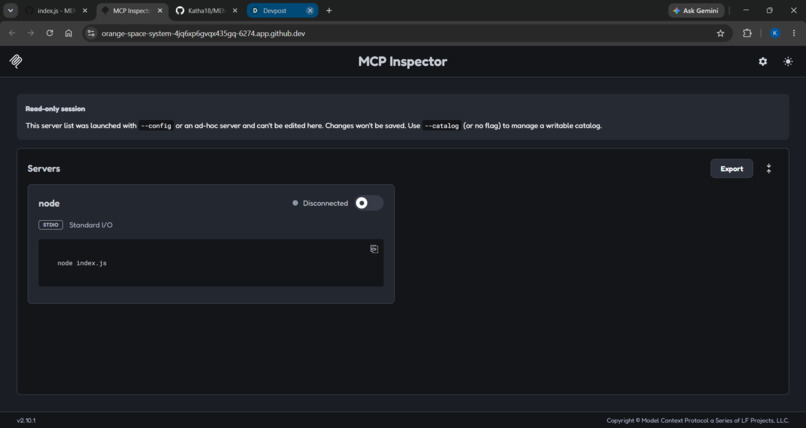Click the Standard I/O label
Image resolution: width=806 pixels, height=428 pixels.
coord(91,225)
